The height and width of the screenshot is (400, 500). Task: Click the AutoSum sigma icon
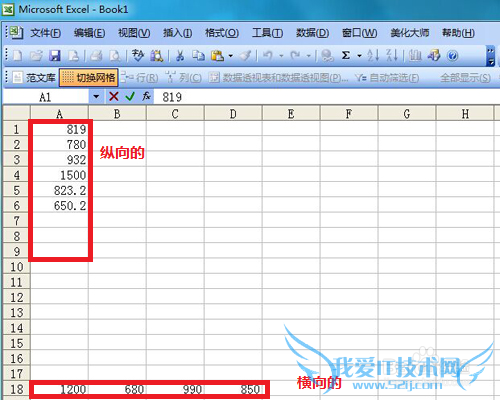point(346,55)
